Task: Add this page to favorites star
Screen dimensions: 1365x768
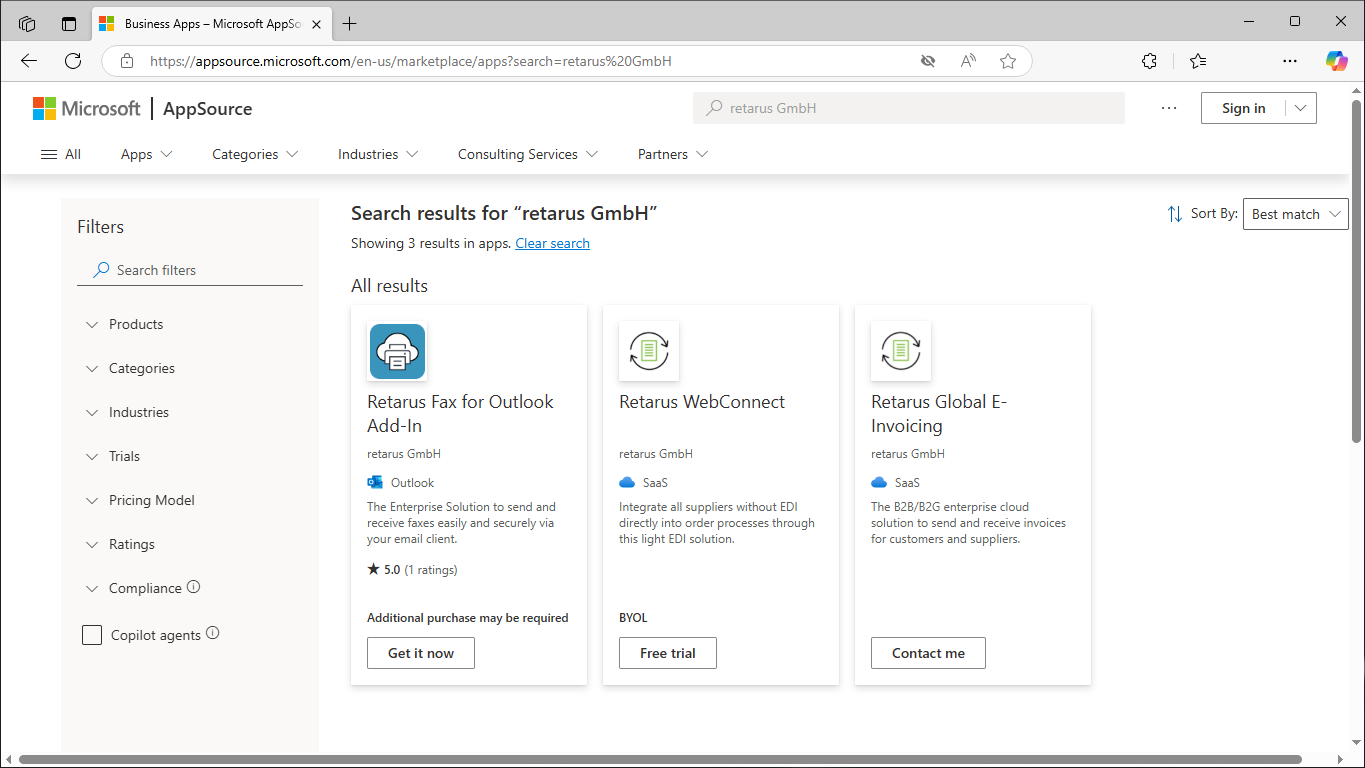Action: coord(1008,61)
